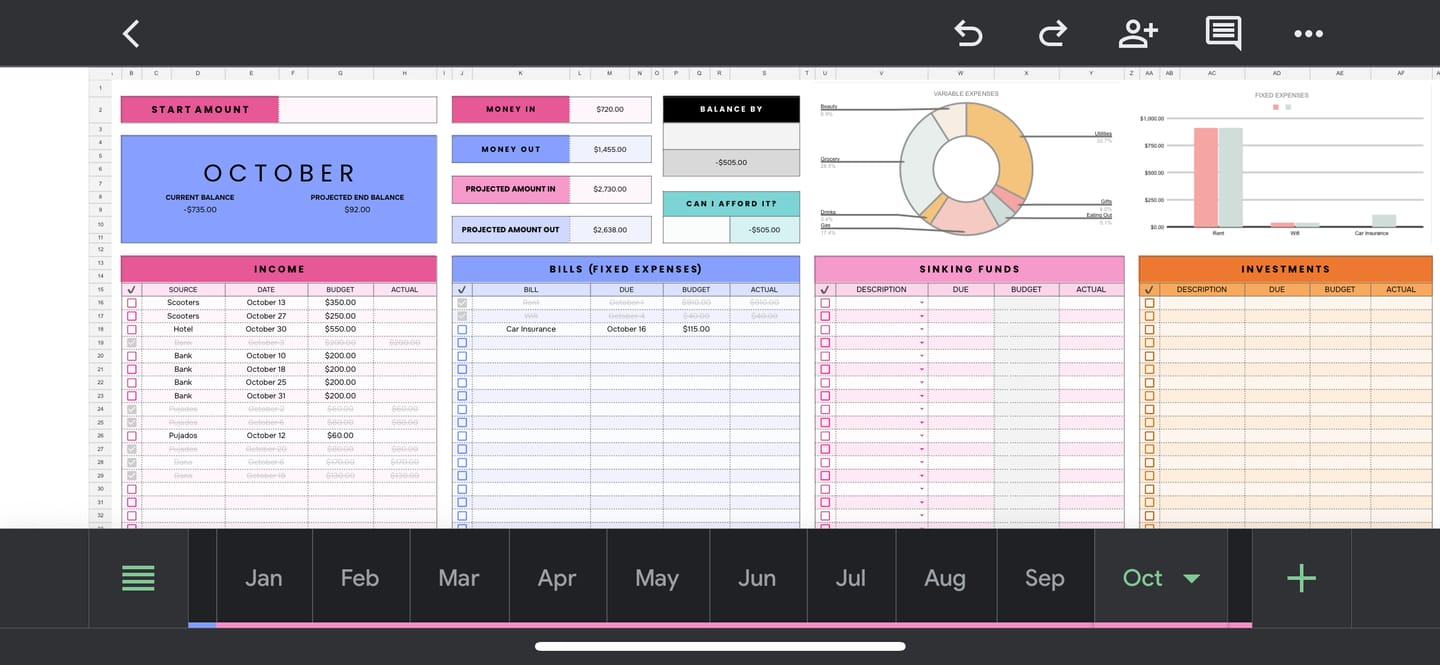Mark the Car Insurance bill as paid

pyautogui.click(x=462, y=329)
